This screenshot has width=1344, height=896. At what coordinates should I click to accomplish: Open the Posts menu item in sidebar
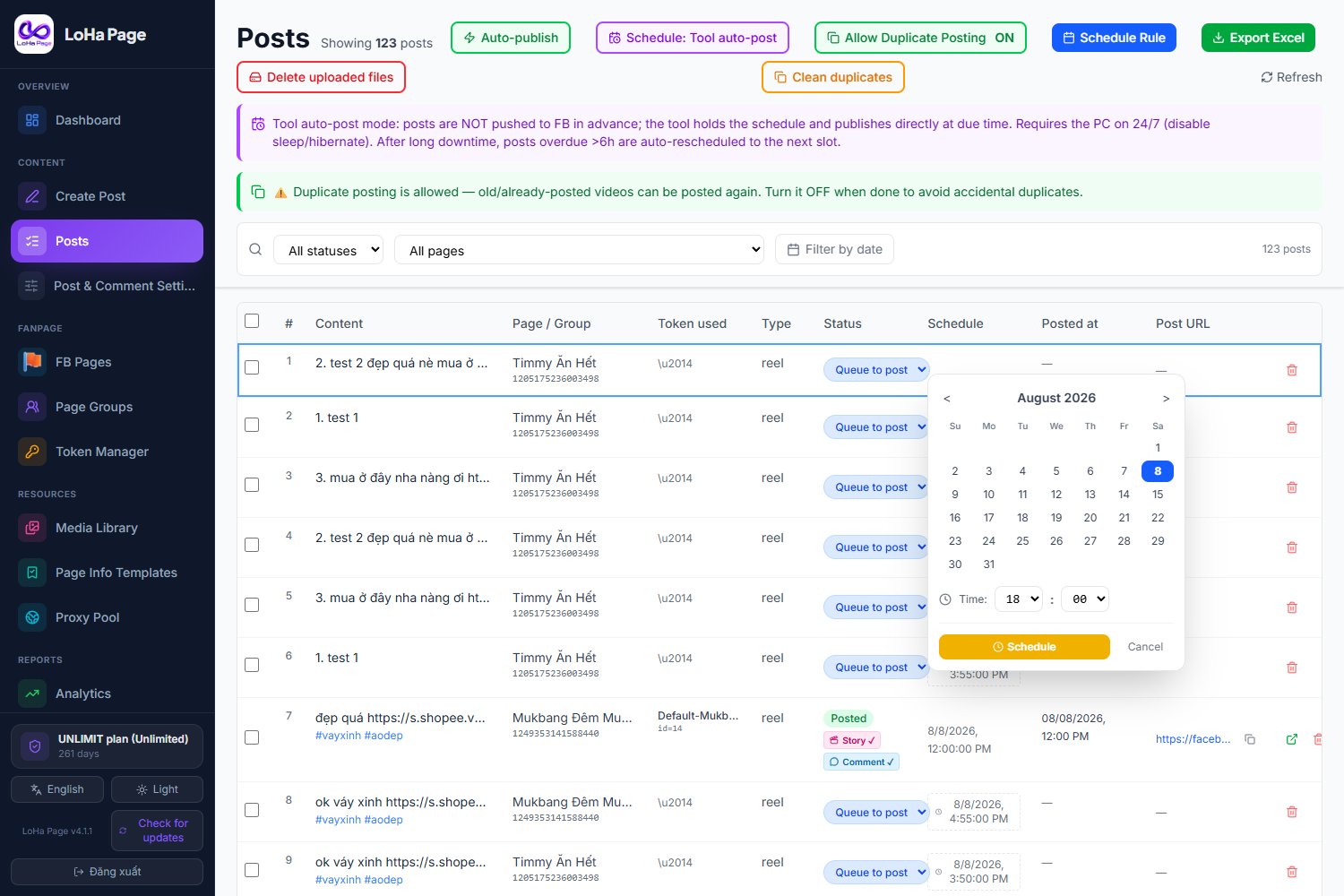coord(107,241)
